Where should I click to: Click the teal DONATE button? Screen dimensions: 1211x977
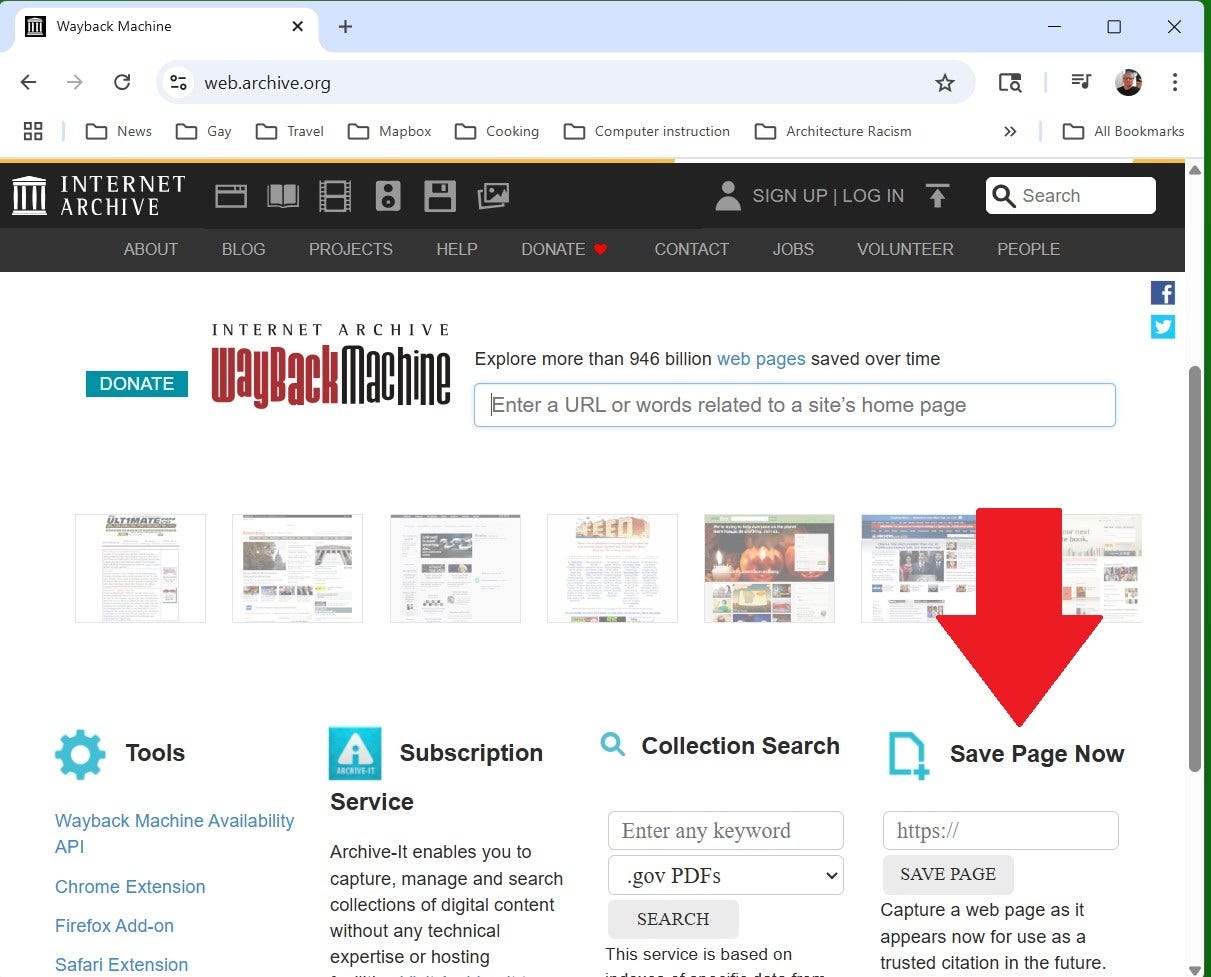pyautogui.click(x=137, y=384)
